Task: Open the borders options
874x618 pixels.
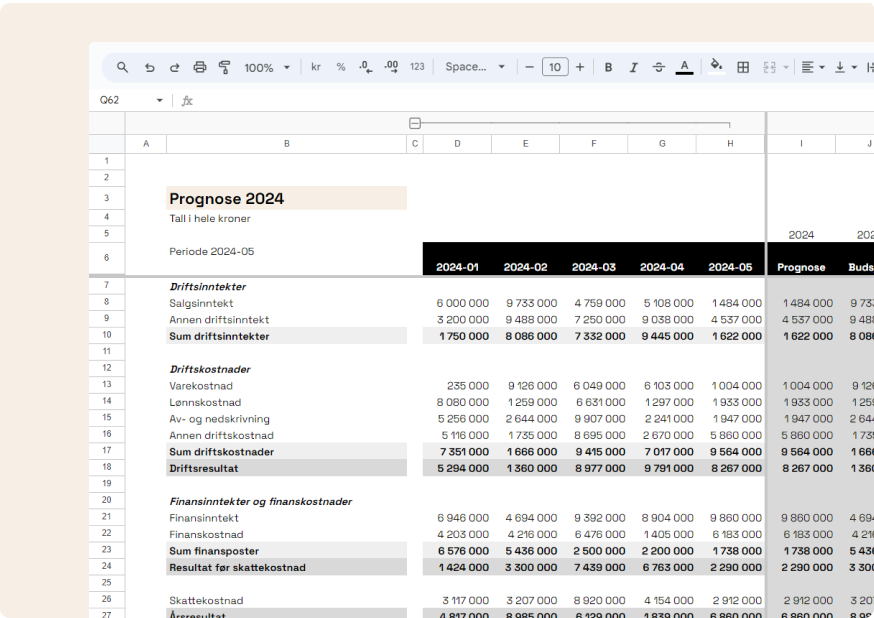Action: pyautogui.click(x=742, y=67)
